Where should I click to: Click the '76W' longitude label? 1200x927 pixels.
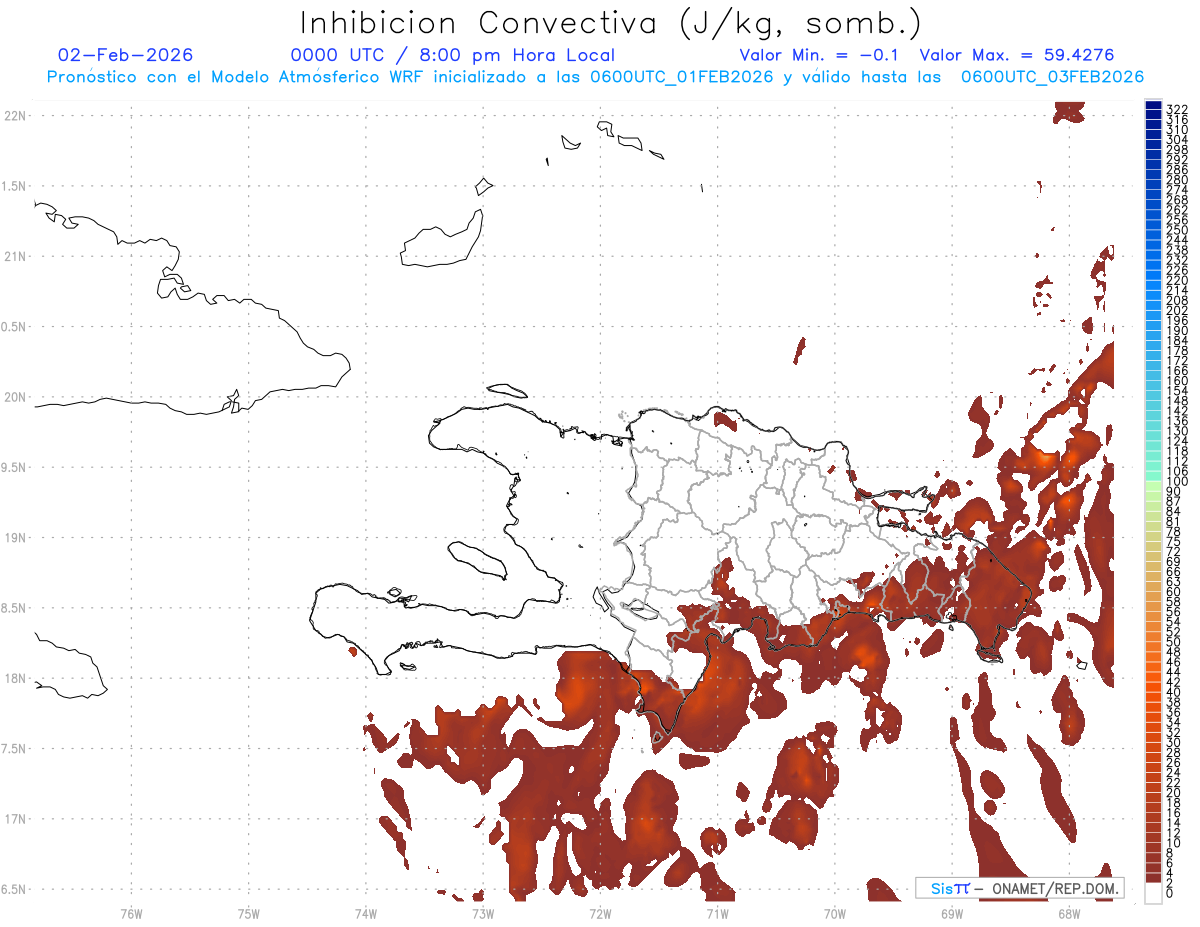131,913
